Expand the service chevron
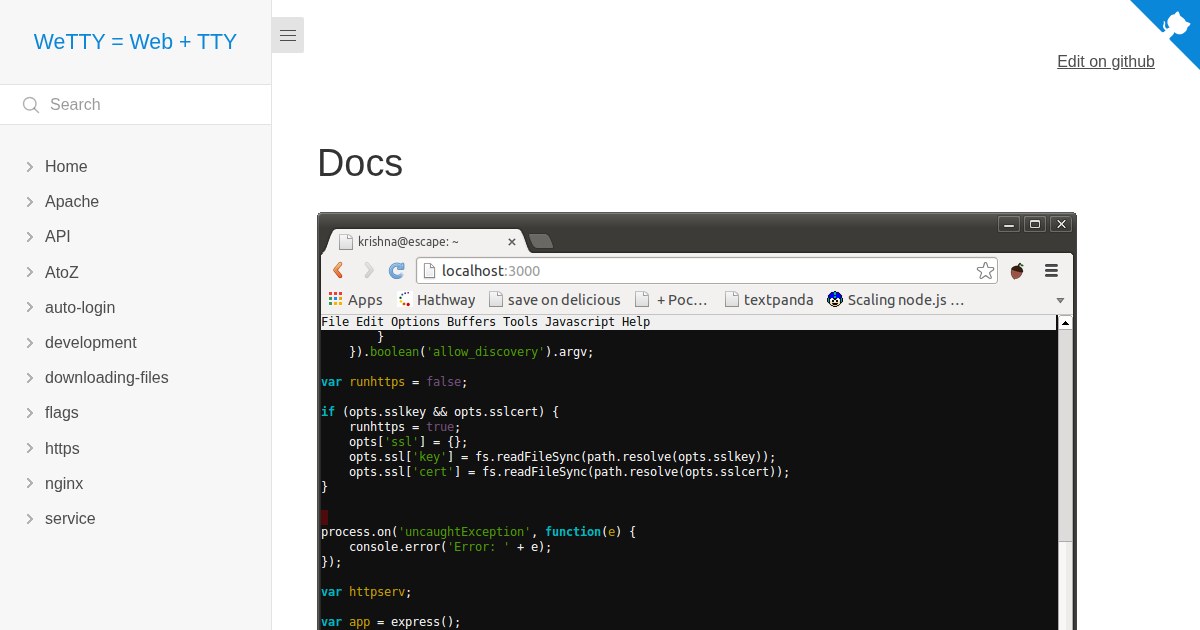Image resolution: width=1200 pixels, height=630 pixels. [30, 519]
